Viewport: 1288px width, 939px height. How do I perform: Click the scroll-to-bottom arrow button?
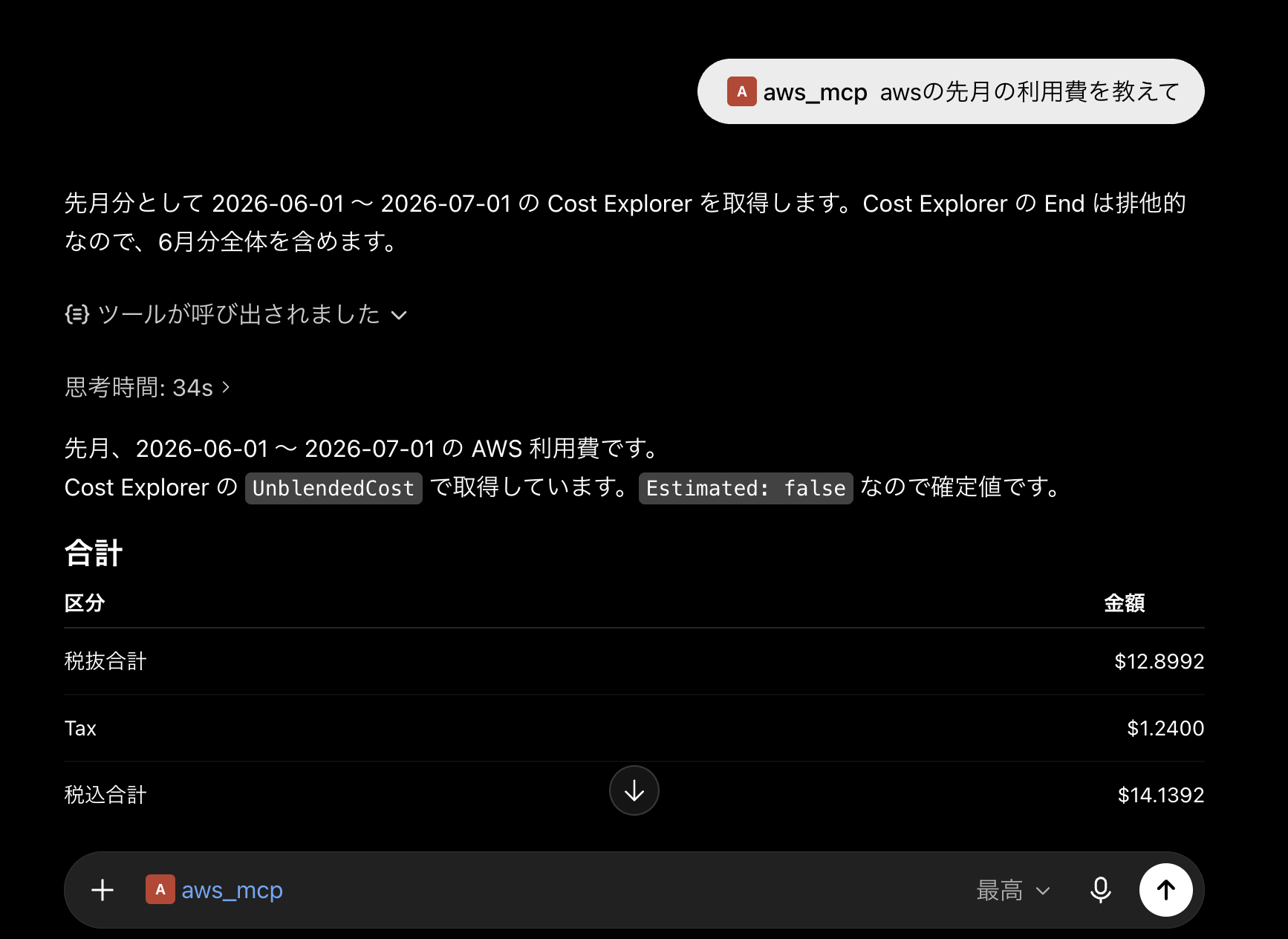coord(634,790)
